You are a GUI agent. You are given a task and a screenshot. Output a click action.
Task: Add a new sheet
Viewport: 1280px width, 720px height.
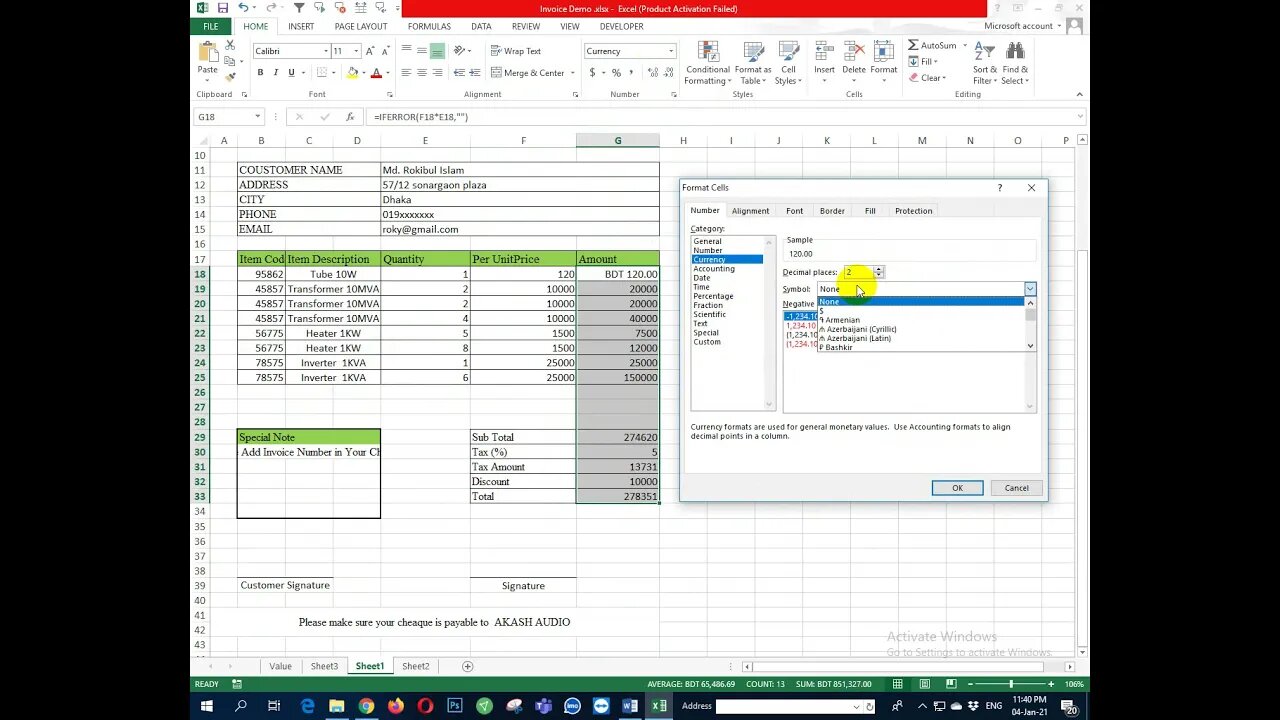[x=467, y=666]
